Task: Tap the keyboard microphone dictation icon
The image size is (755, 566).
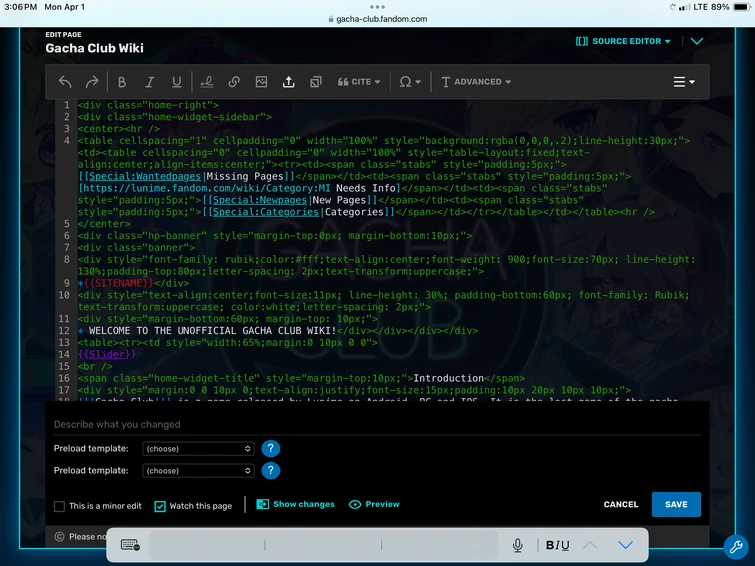Action: tap(518, 545)
